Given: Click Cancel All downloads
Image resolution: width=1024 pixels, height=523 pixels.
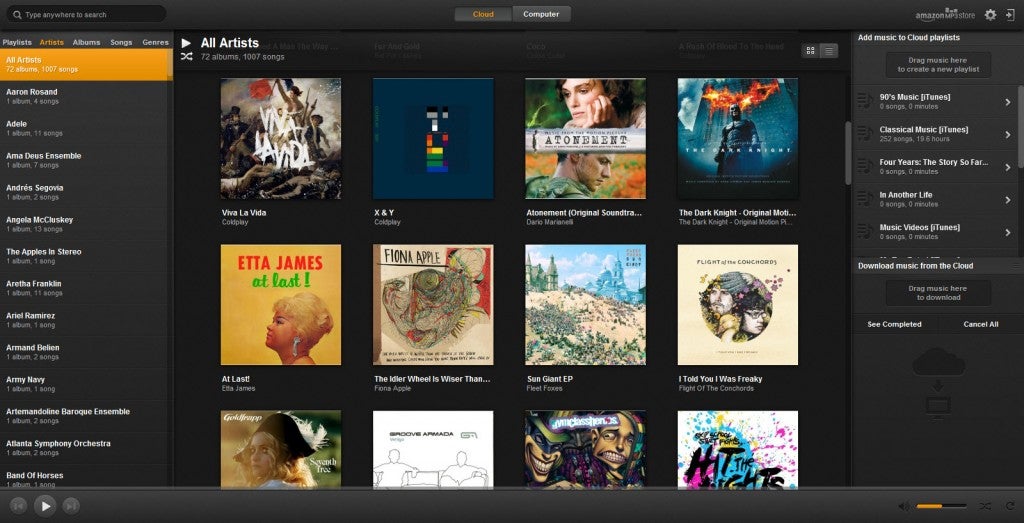Looking at the screenshot, I should point(980,325).
